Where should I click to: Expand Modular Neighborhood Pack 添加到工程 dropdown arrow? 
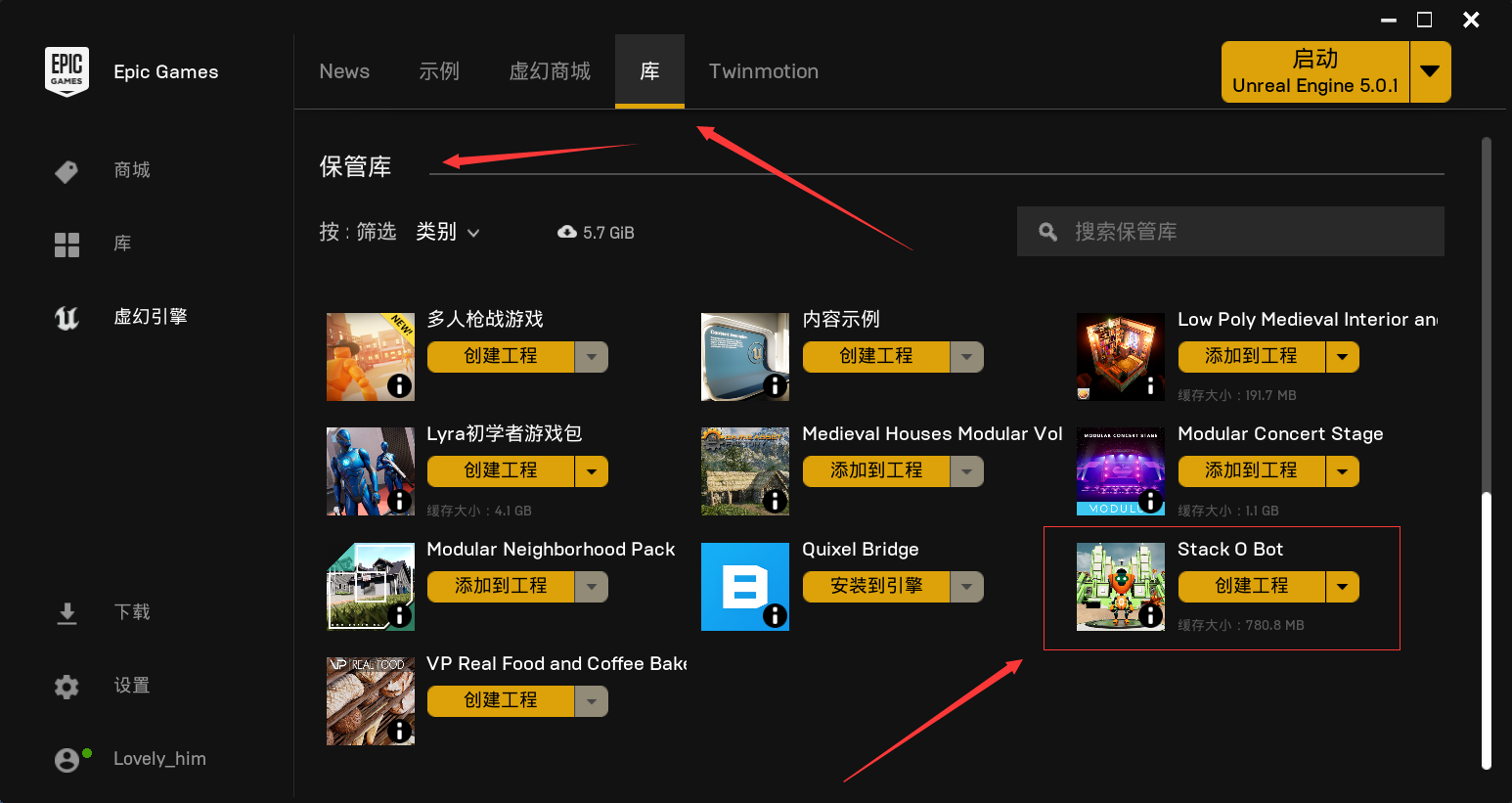pos(592,587)
